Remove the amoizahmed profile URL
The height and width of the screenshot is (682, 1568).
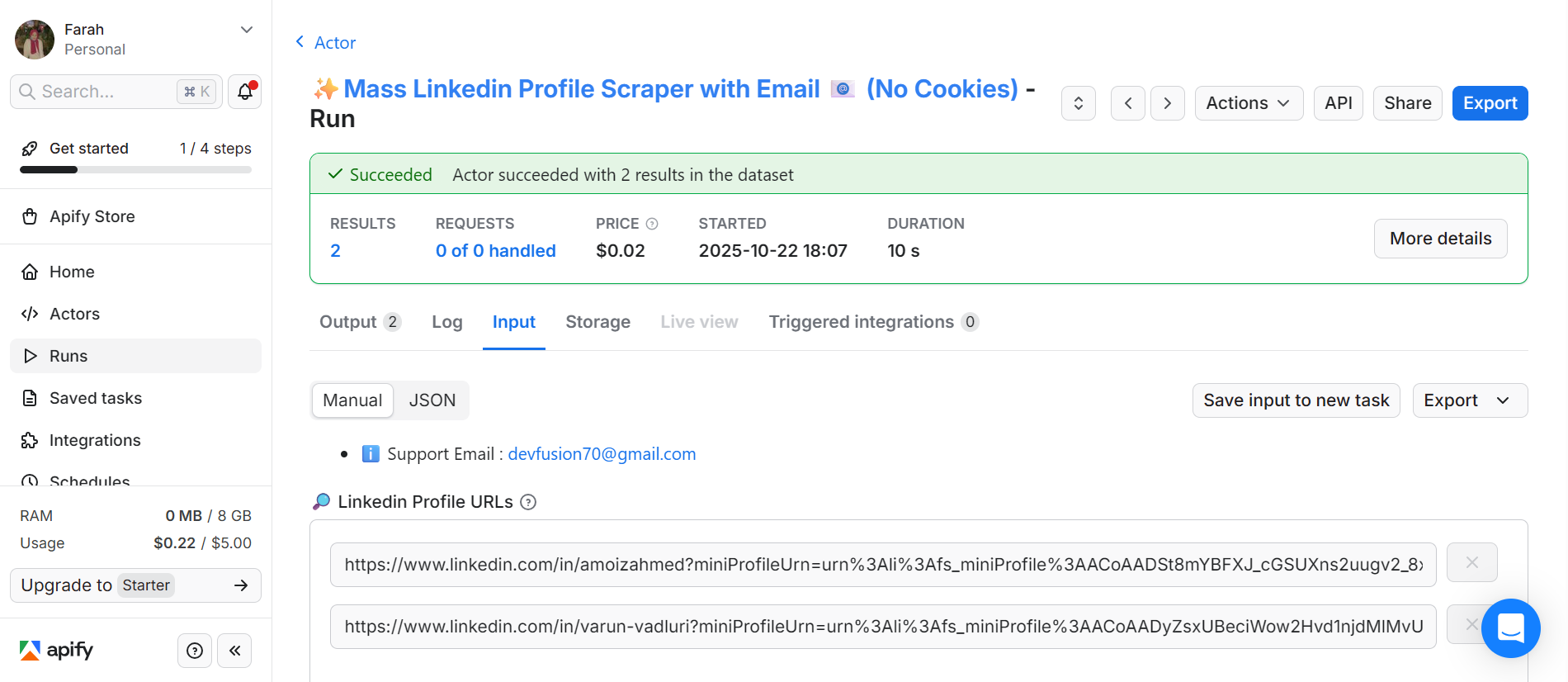pos(1471,563)
